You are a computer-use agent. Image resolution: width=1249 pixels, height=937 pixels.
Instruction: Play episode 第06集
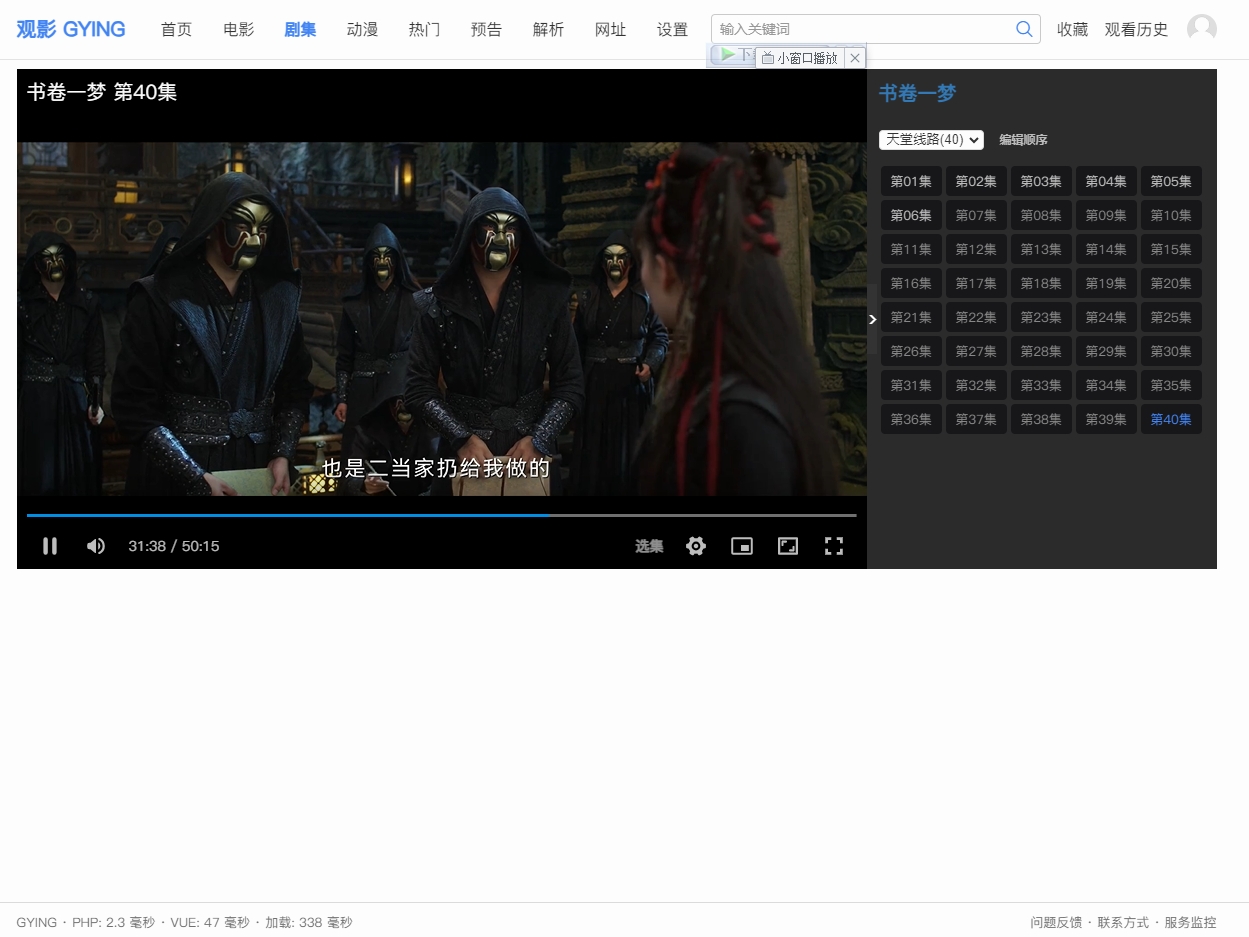click(911, 215)
